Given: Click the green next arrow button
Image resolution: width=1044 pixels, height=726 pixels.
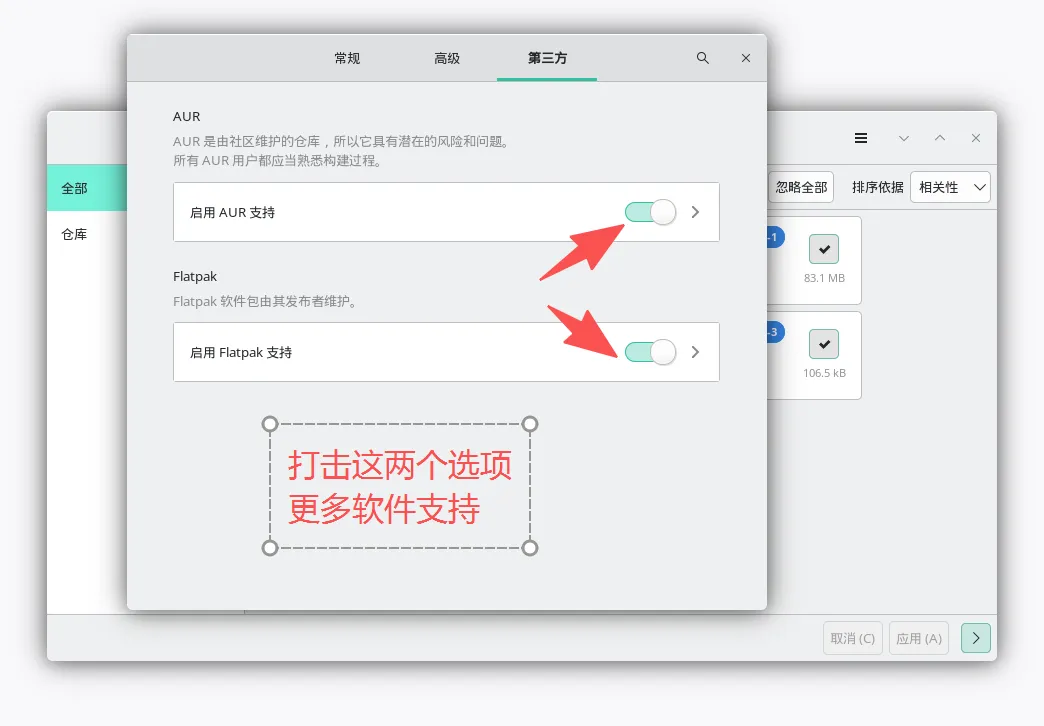Looking at the screenshot, I should pos(975,638).
